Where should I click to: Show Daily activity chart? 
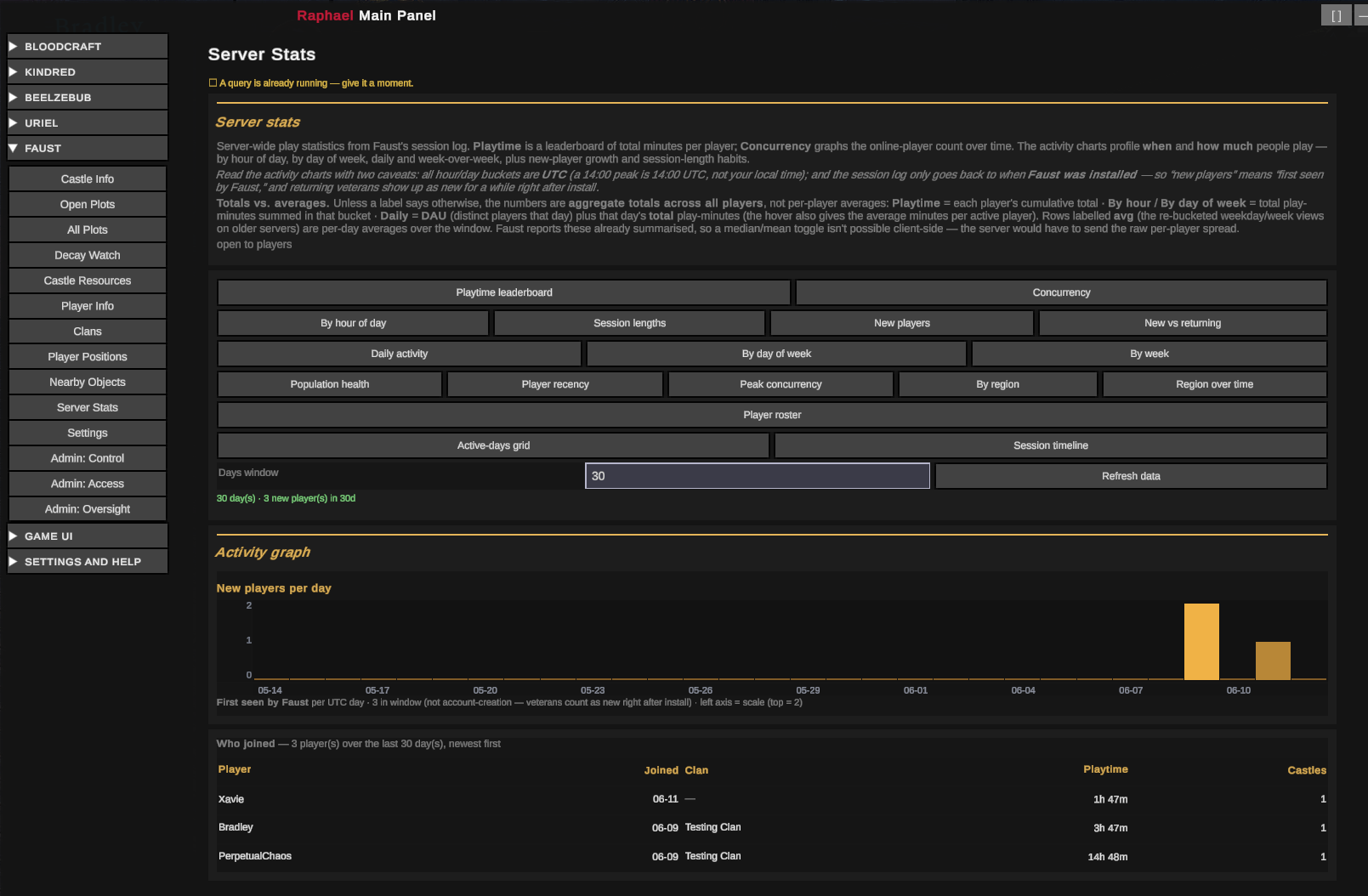point(400,354)
